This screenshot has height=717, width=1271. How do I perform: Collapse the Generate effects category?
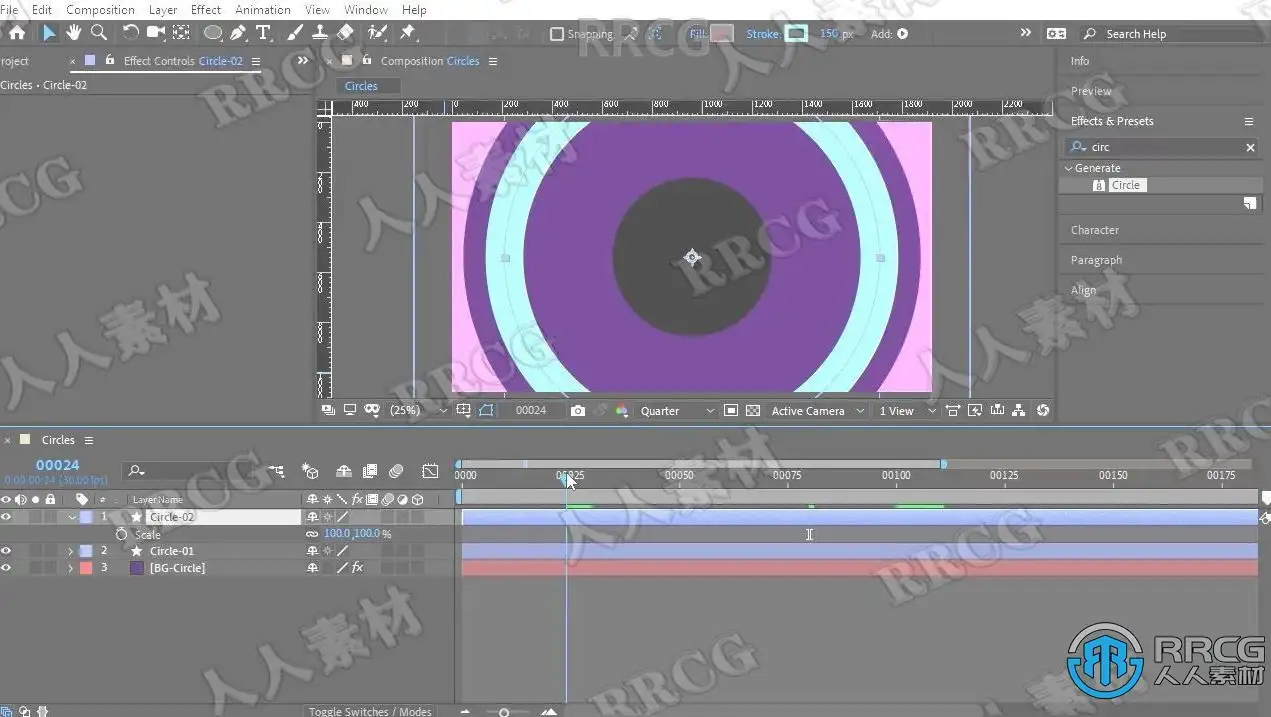pos(1069,168)
